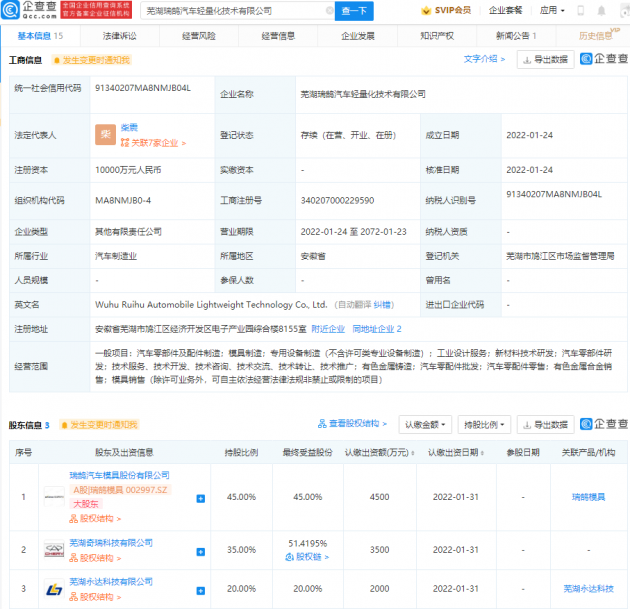Open the mobile phone icon in header
This screenshot has width=630, height=609.
click(x=581, y=11)
